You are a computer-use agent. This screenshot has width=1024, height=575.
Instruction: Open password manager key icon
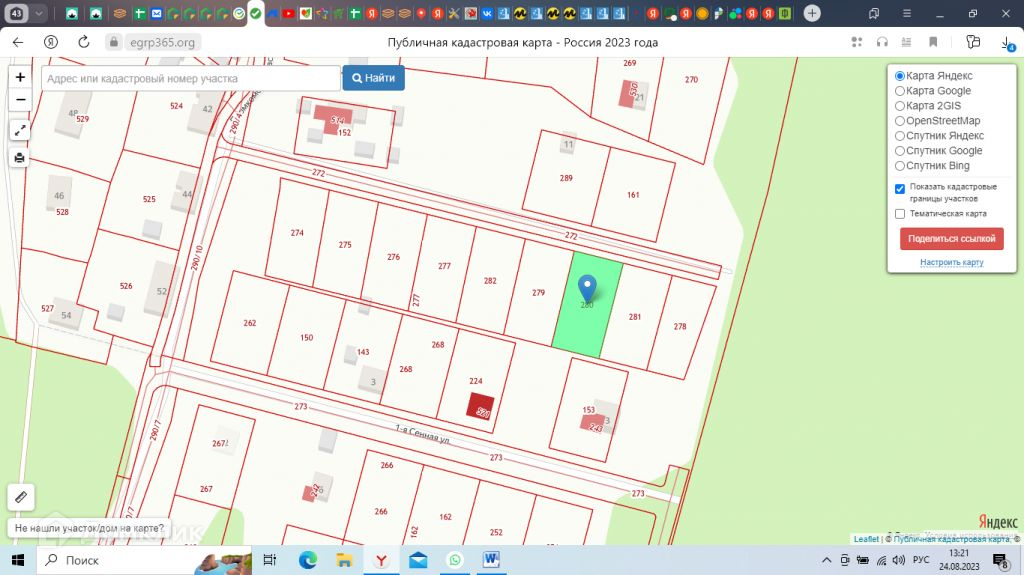click(x=973, y=42)
